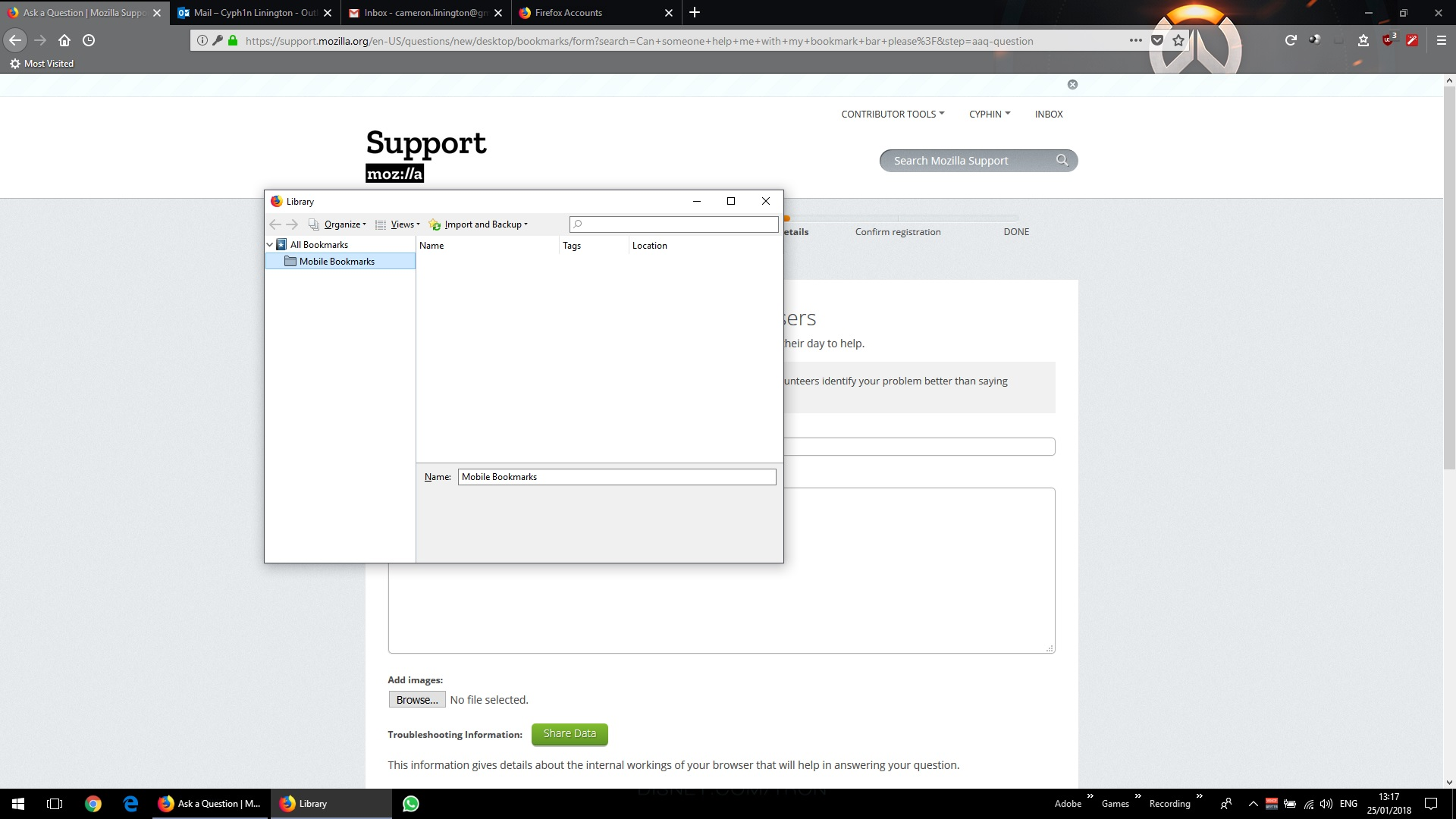1456x819 pixels.
Task: Reload the page with the refresh icon
Action: pos(1291,41)
